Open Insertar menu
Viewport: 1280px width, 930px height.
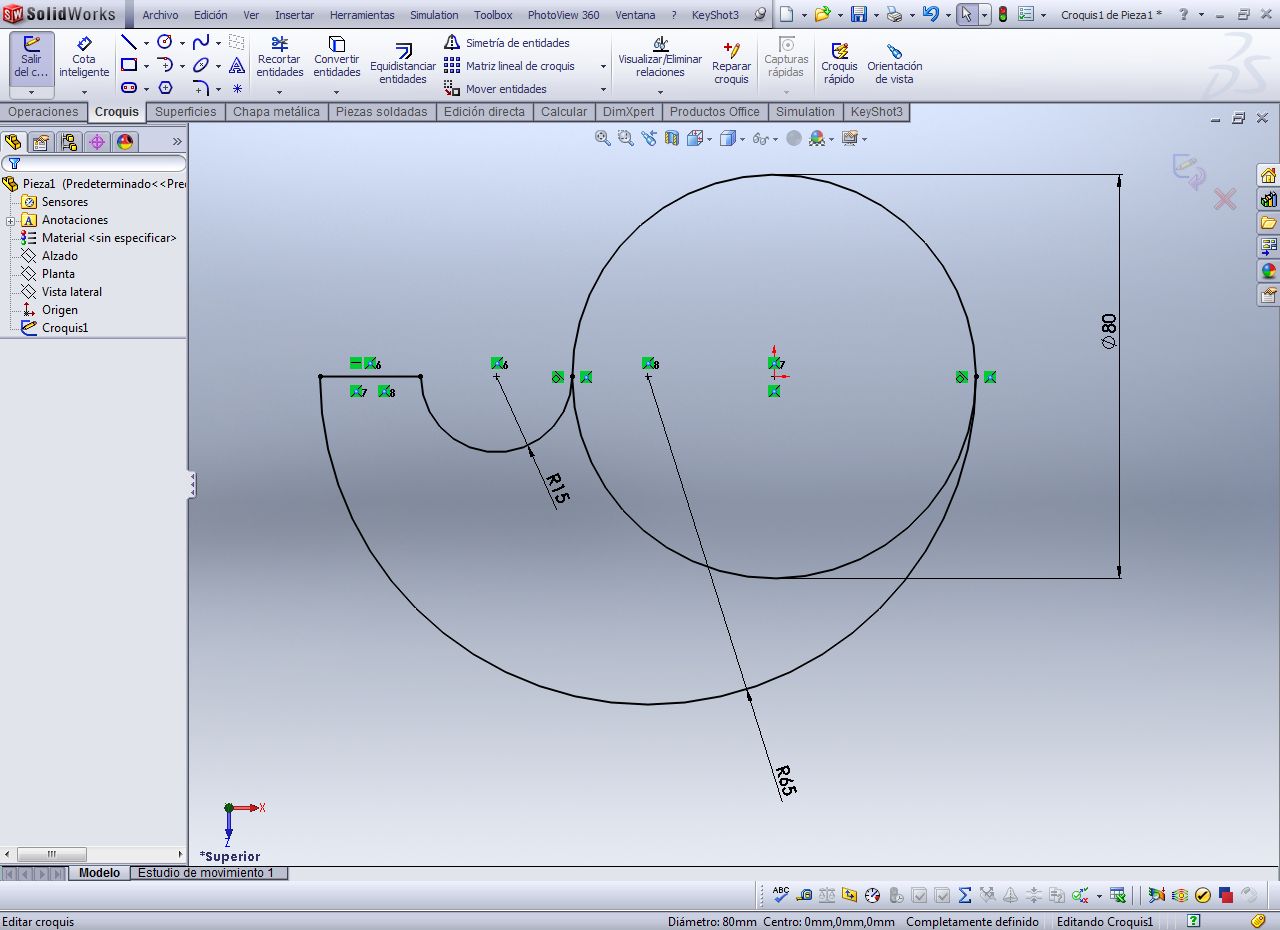pyautogui.click(x=294, y=15)
